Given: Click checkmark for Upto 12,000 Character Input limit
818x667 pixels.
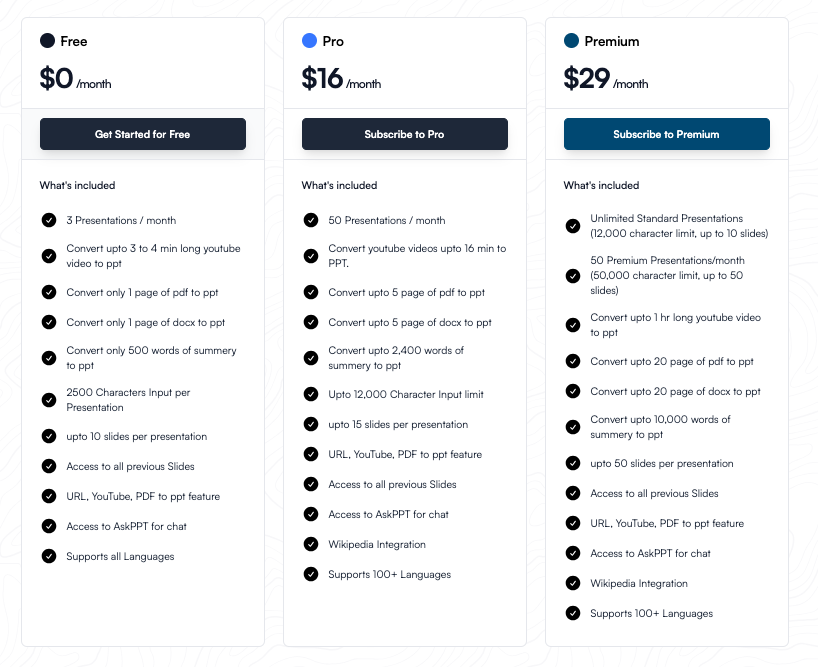Looking at the screenshot, I should [311, 394].
